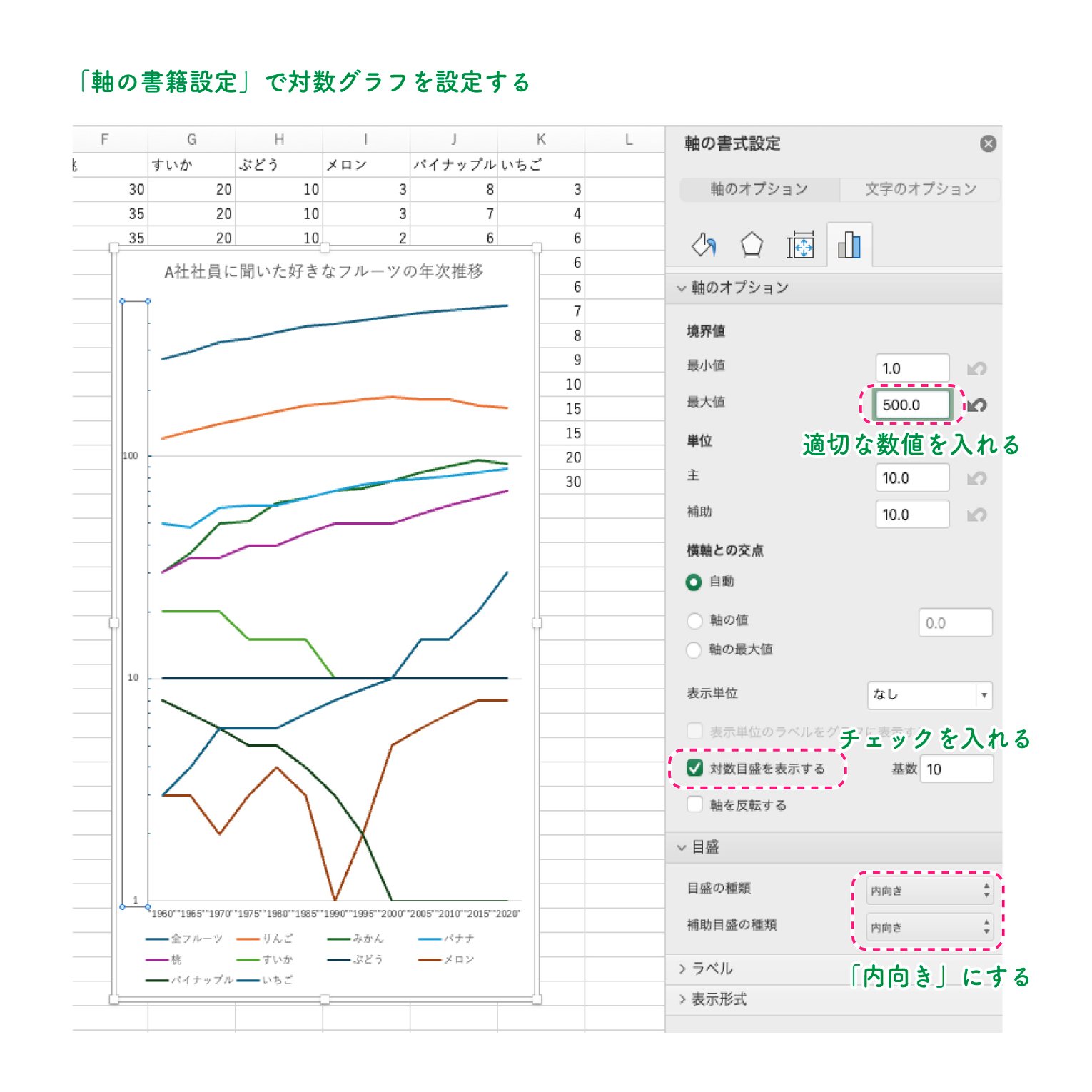Select the すいか header cell in column G
The image size is (1092, 1092).
191,165
